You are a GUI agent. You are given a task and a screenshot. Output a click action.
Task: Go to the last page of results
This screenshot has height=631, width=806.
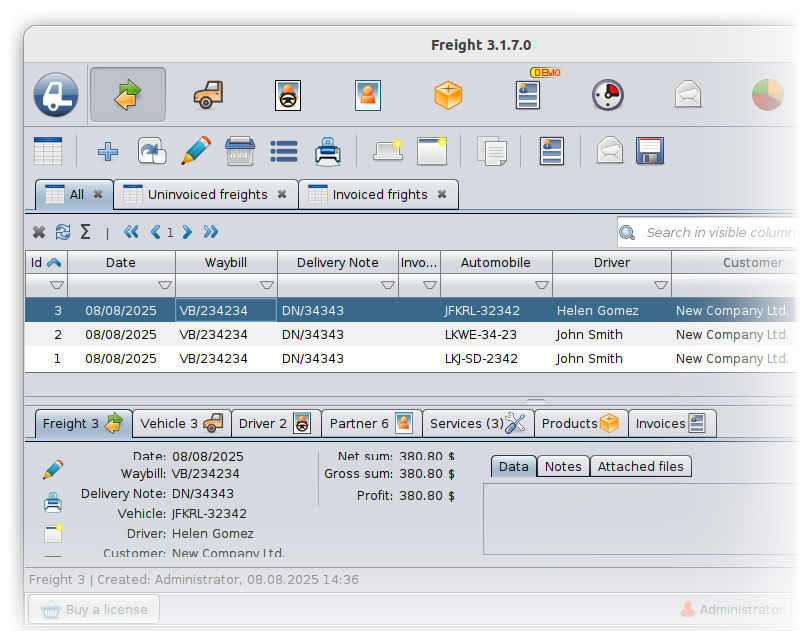click(x=211, y=232)
